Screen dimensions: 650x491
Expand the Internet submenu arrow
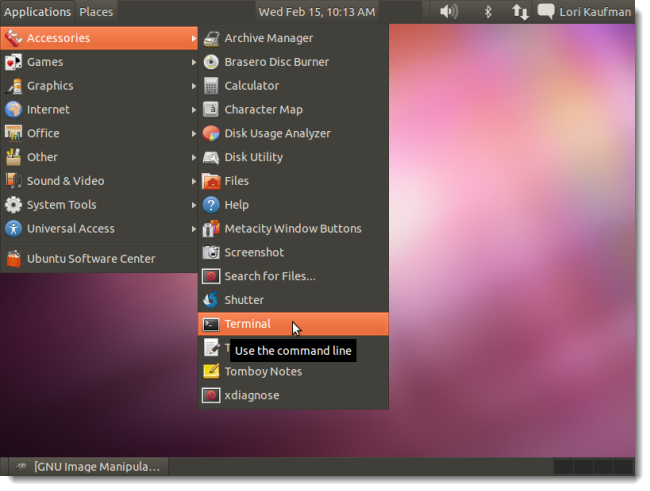[194, 110]
